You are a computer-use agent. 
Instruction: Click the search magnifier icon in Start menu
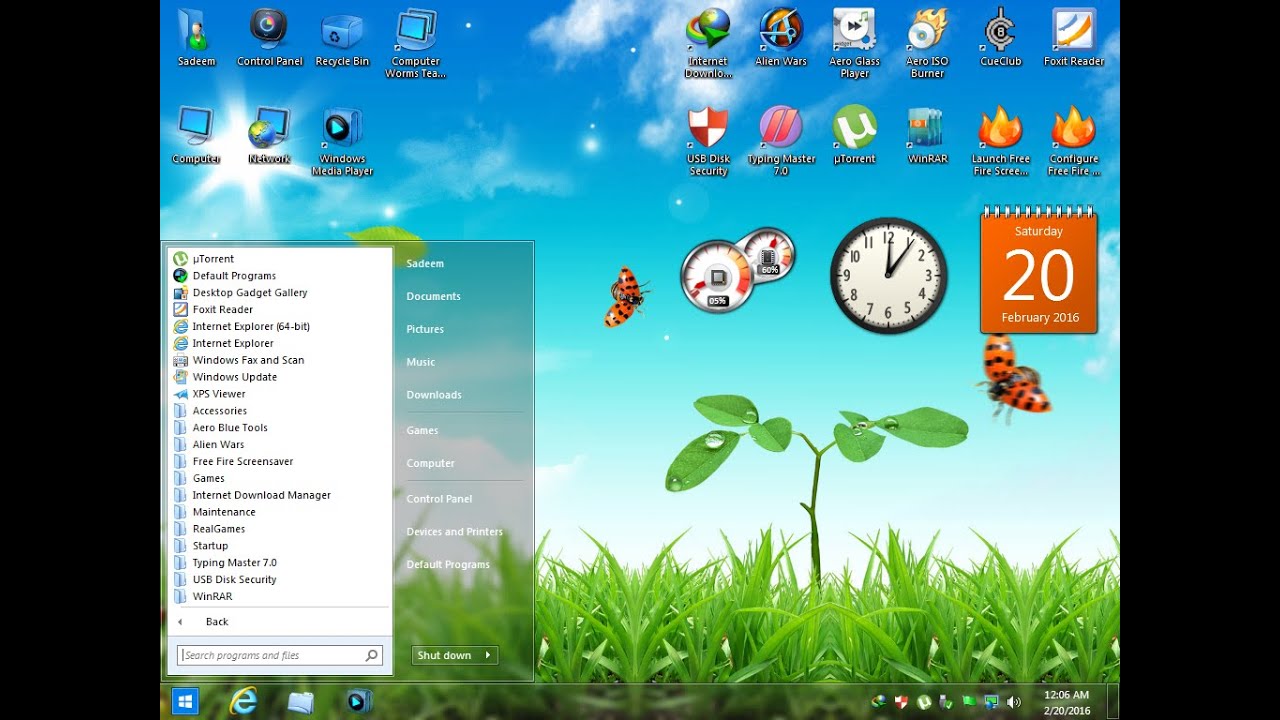coord(371,656)
